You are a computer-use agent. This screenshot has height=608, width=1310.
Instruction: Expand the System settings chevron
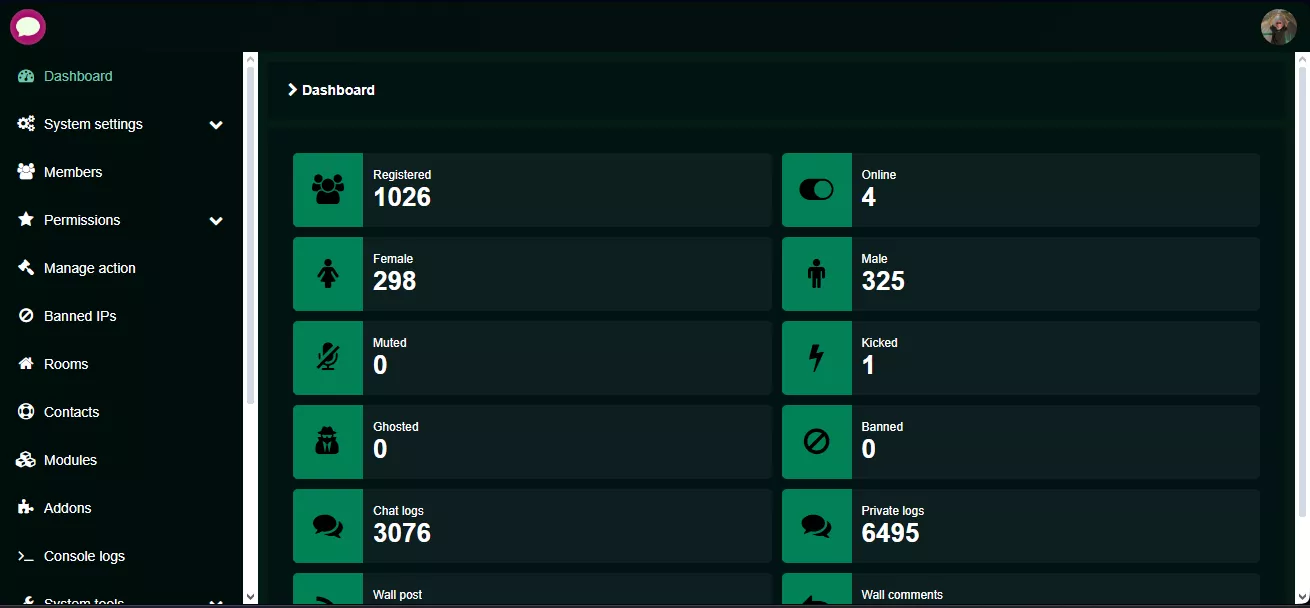216,125
